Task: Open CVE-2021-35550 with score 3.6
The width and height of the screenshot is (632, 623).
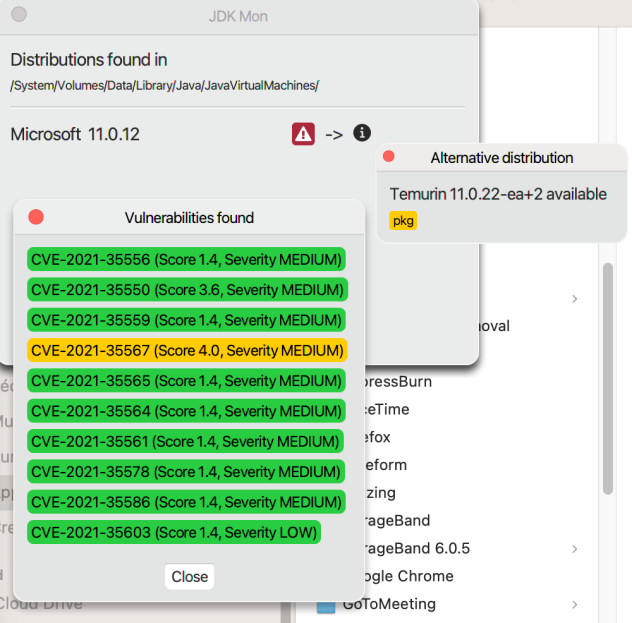Action: 186,290
